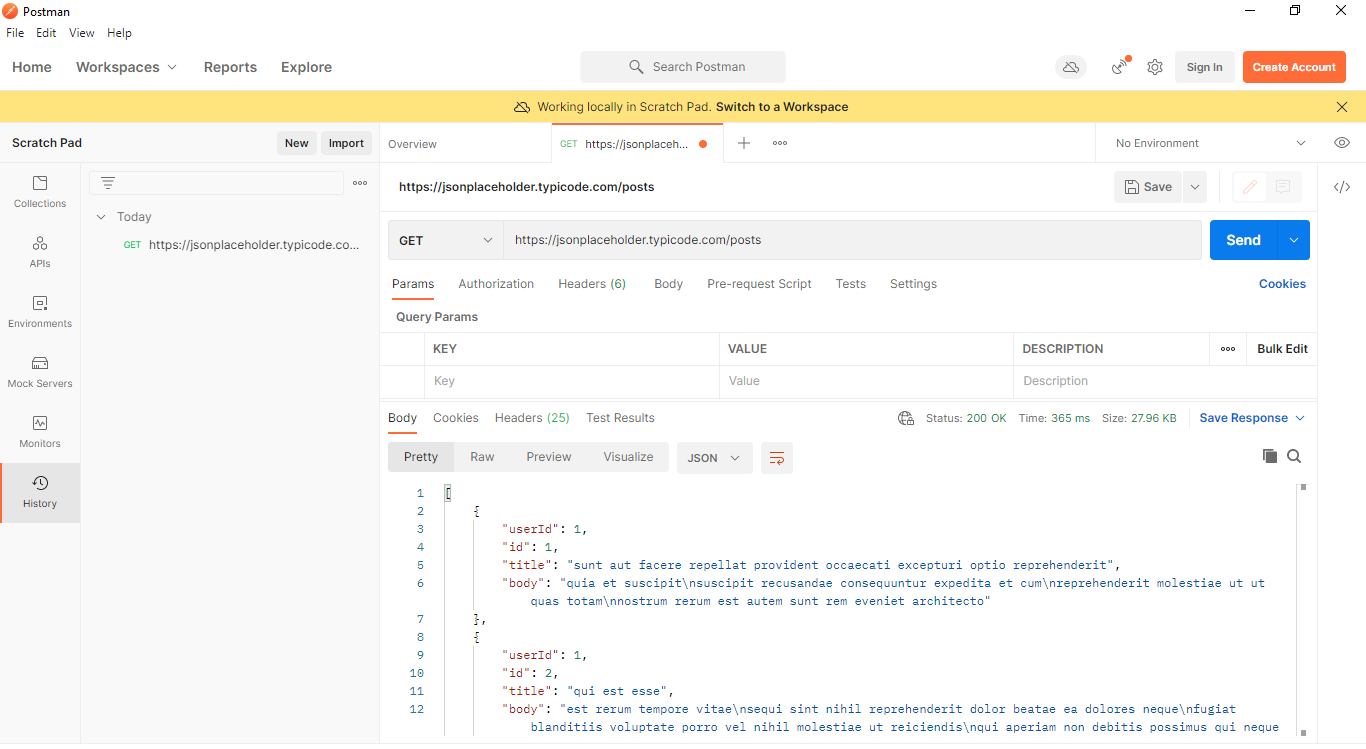Open the Save options dropdown arrow
The image size is (1366, 749).
(x=1195, y=187)
